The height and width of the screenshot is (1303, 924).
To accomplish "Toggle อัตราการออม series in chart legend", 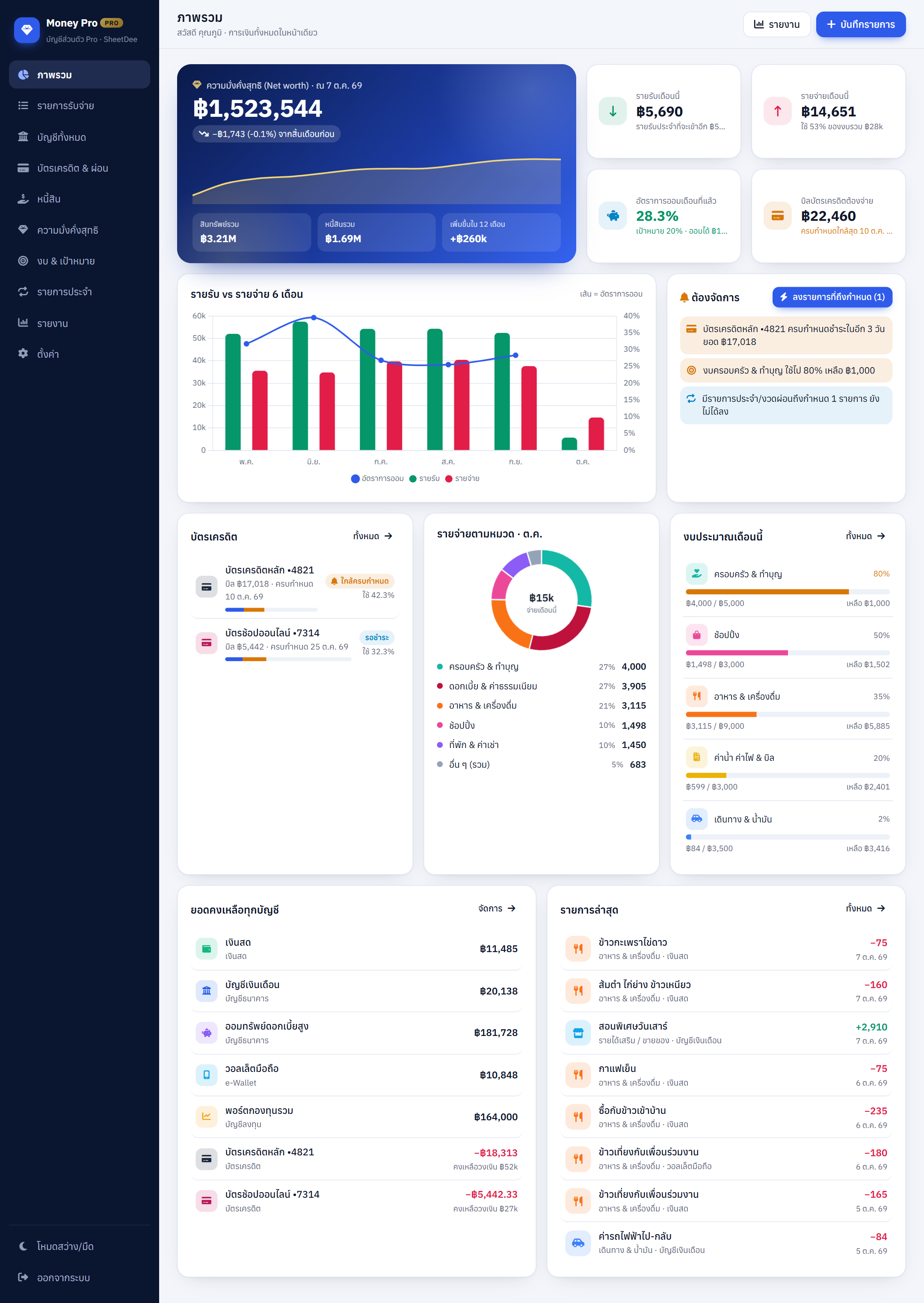I will 377,478.
